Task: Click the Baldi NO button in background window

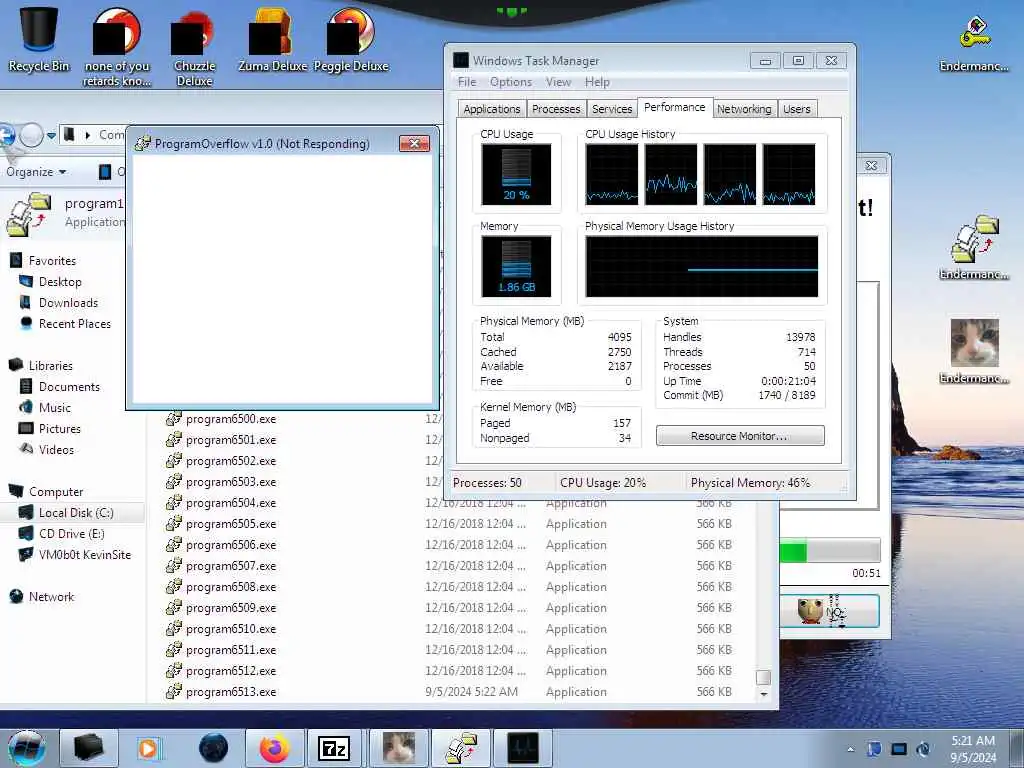Action: click(x=829, y=611)
